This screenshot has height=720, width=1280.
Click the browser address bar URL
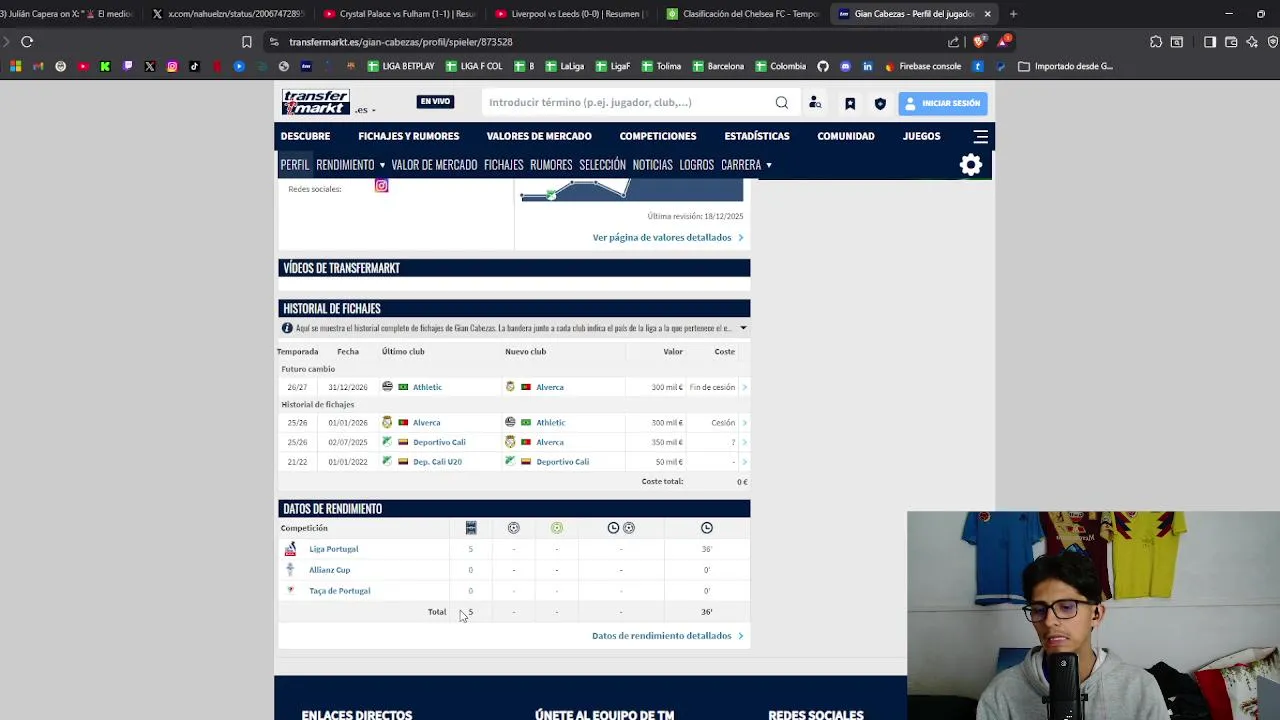pyautogui.click(x=401, y=42)
